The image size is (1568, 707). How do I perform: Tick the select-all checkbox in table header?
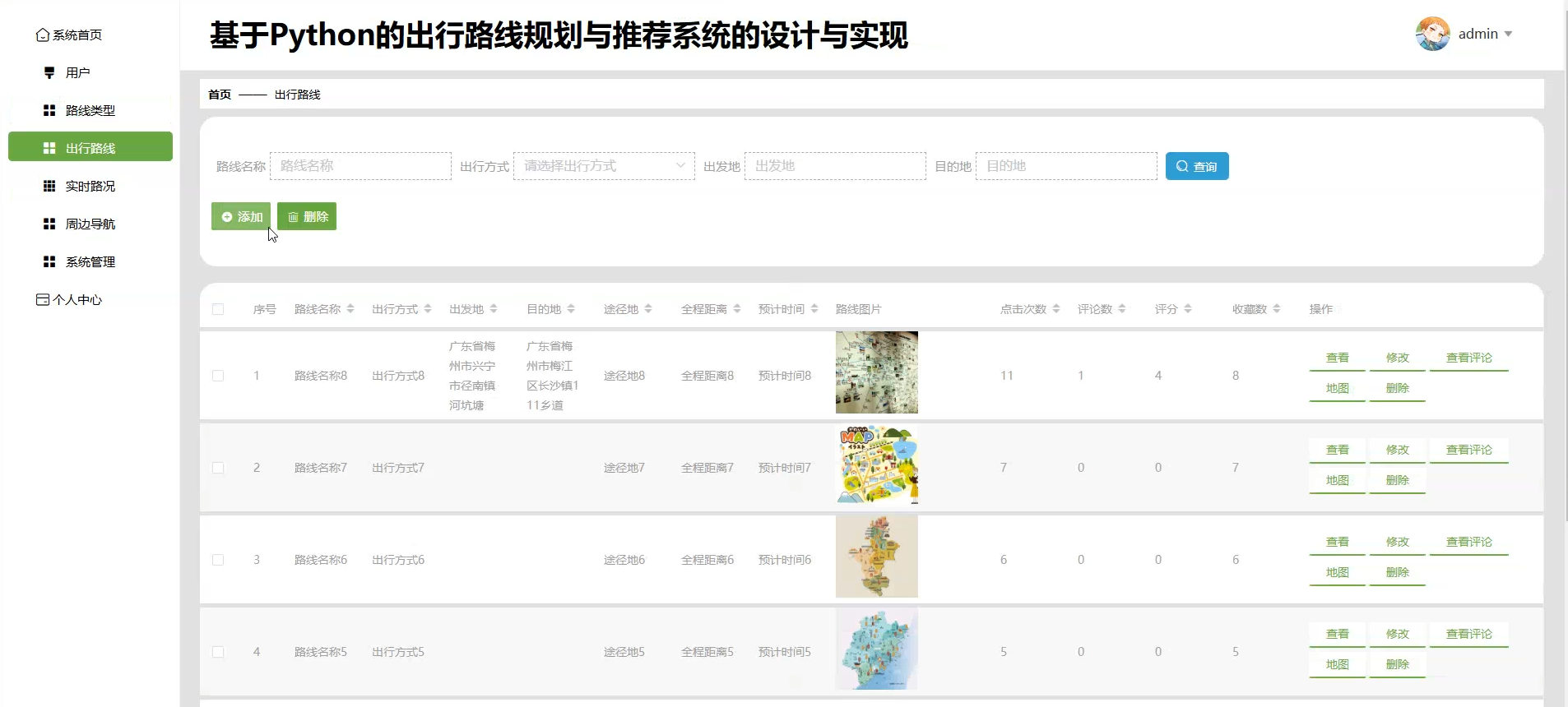[x=218, y=310]
